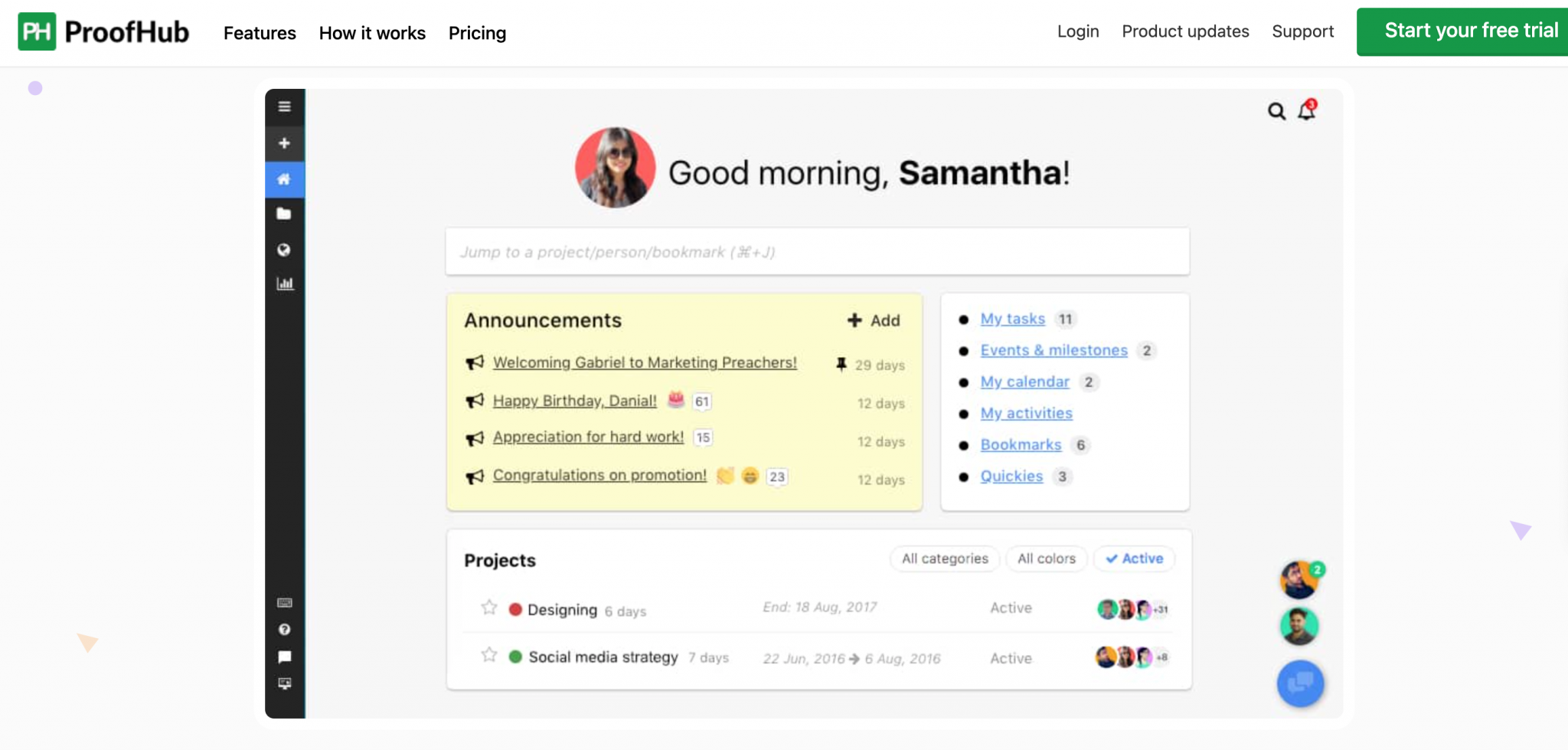The image size is (1568, 750).
Task: Click the keyboard shortcuts icon in sidebar
Action: pyautogui.click(x=285, y=603)
